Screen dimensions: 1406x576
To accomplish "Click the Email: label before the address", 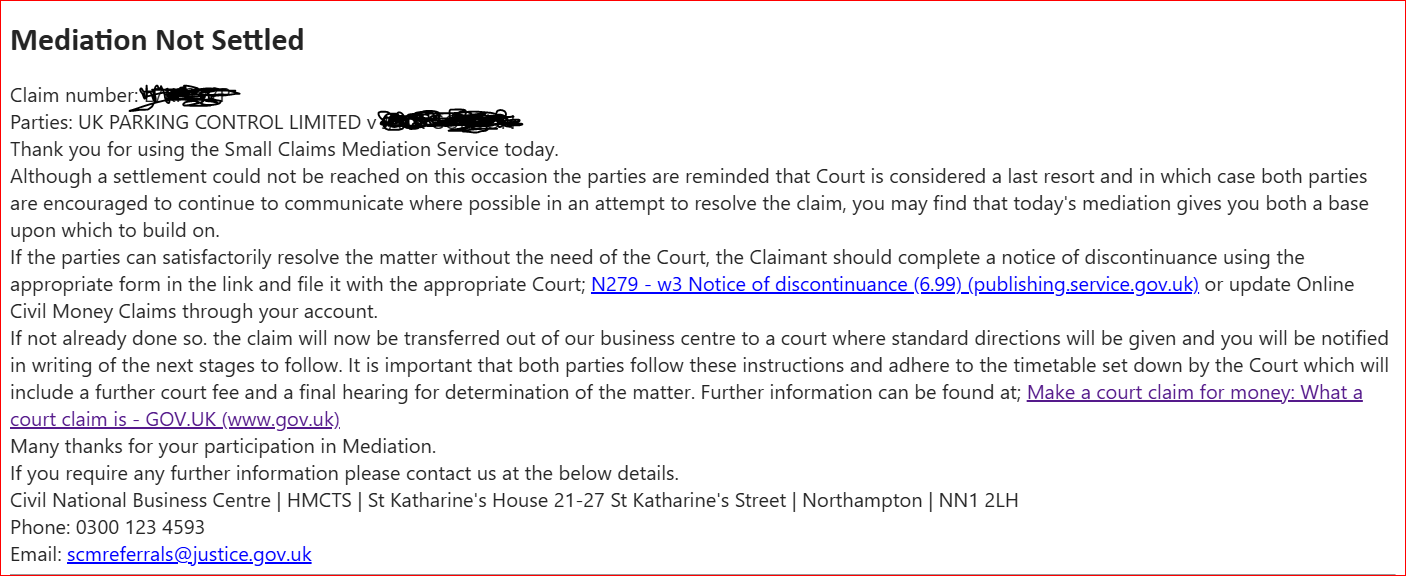I will (36, 554).
